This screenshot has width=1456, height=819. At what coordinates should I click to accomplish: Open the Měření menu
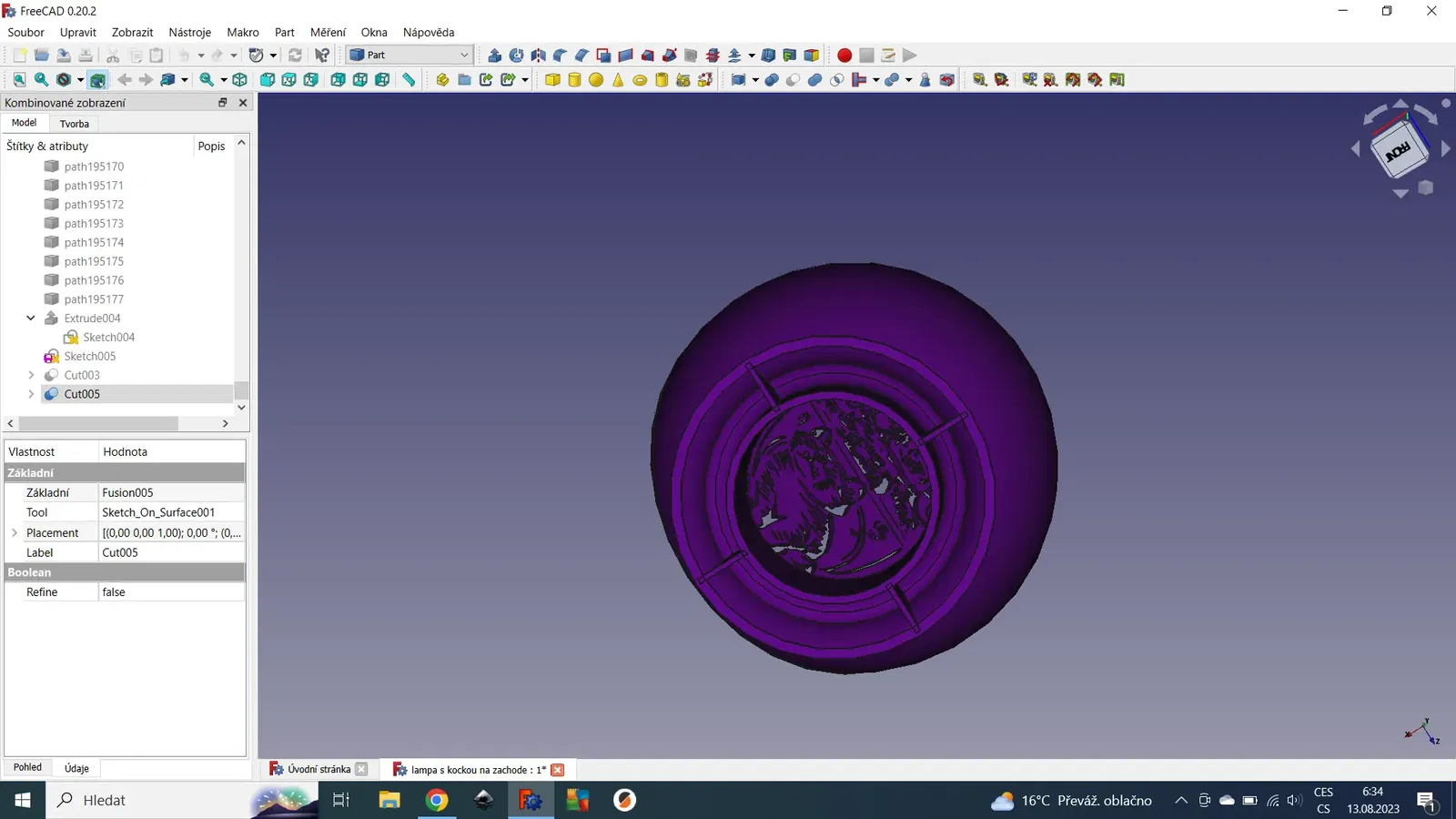click(x=328, y=32)
